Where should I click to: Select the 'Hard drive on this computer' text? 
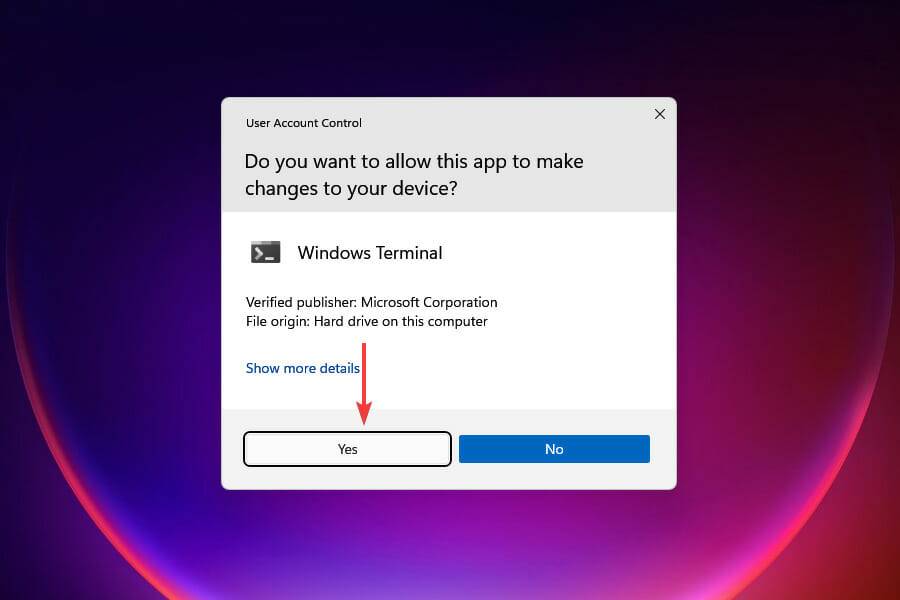point(401,321)
